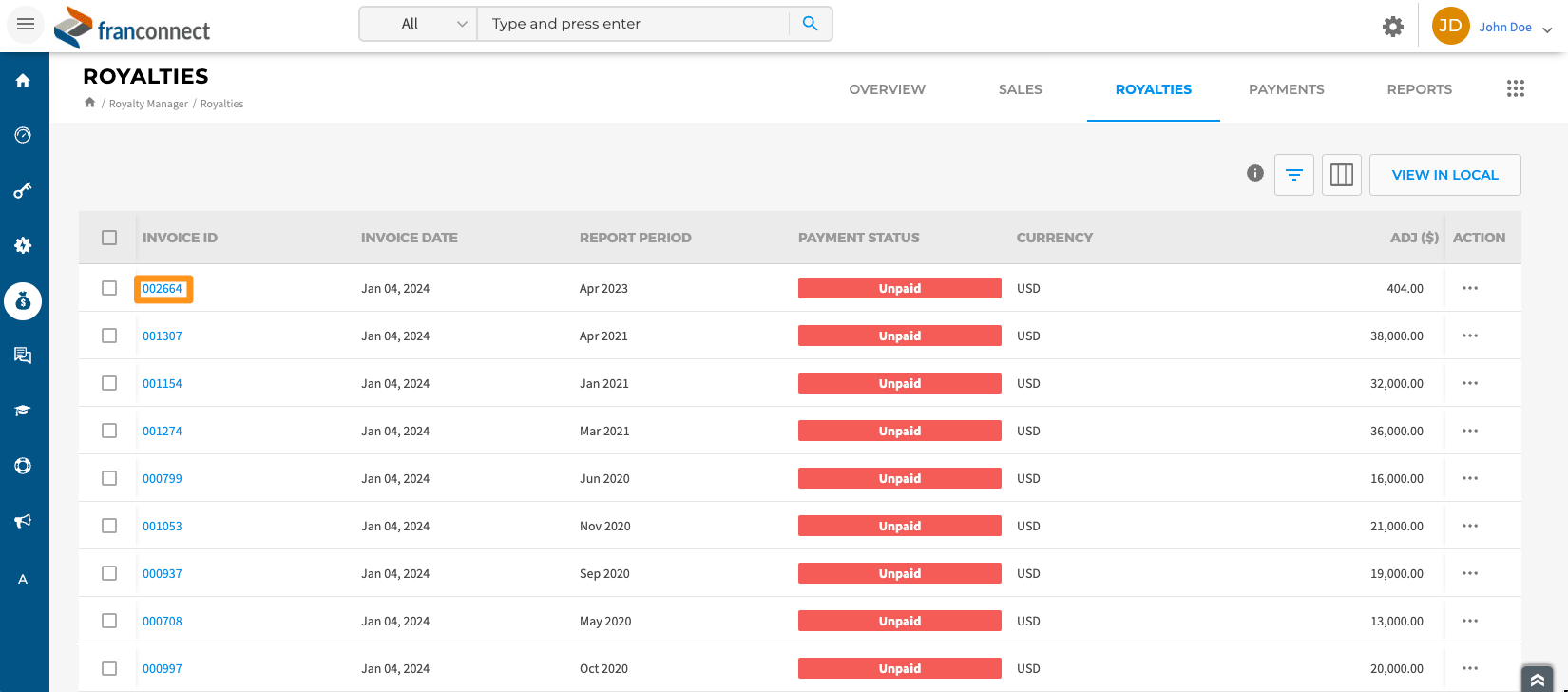Open the key icon module in sidebar
The height and width of the screenshot is (692, 1568).
tap(23, 190)
